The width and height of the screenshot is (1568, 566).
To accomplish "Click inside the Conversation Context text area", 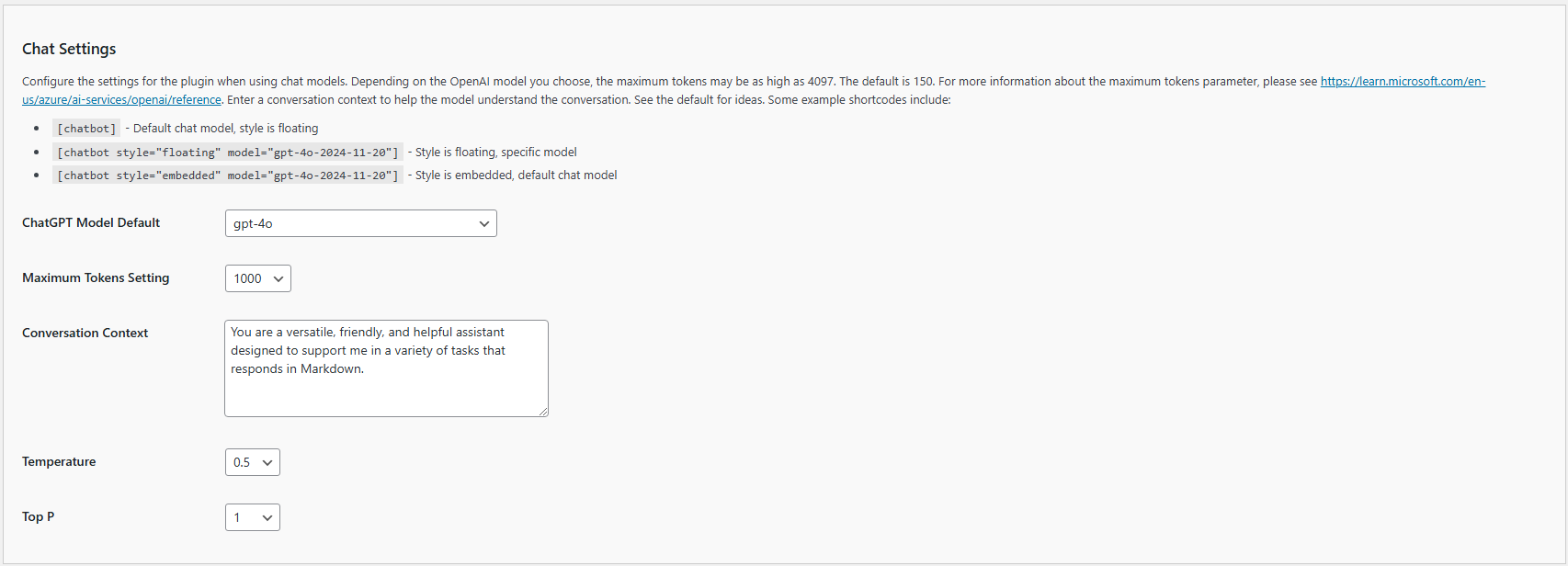I will coord(386,368).
